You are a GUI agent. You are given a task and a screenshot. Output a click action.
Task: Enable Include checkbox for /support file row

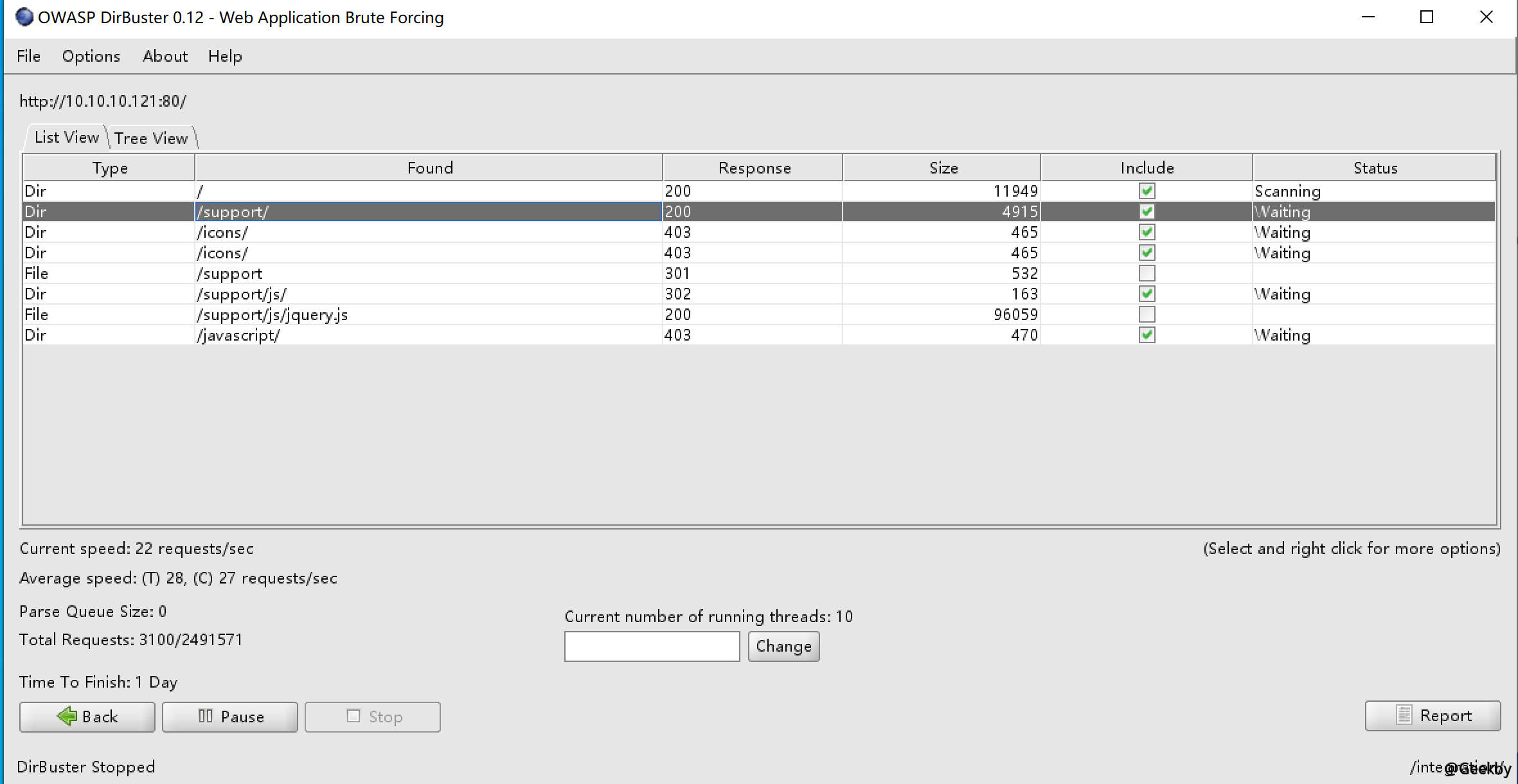(x=1147, y=273)
